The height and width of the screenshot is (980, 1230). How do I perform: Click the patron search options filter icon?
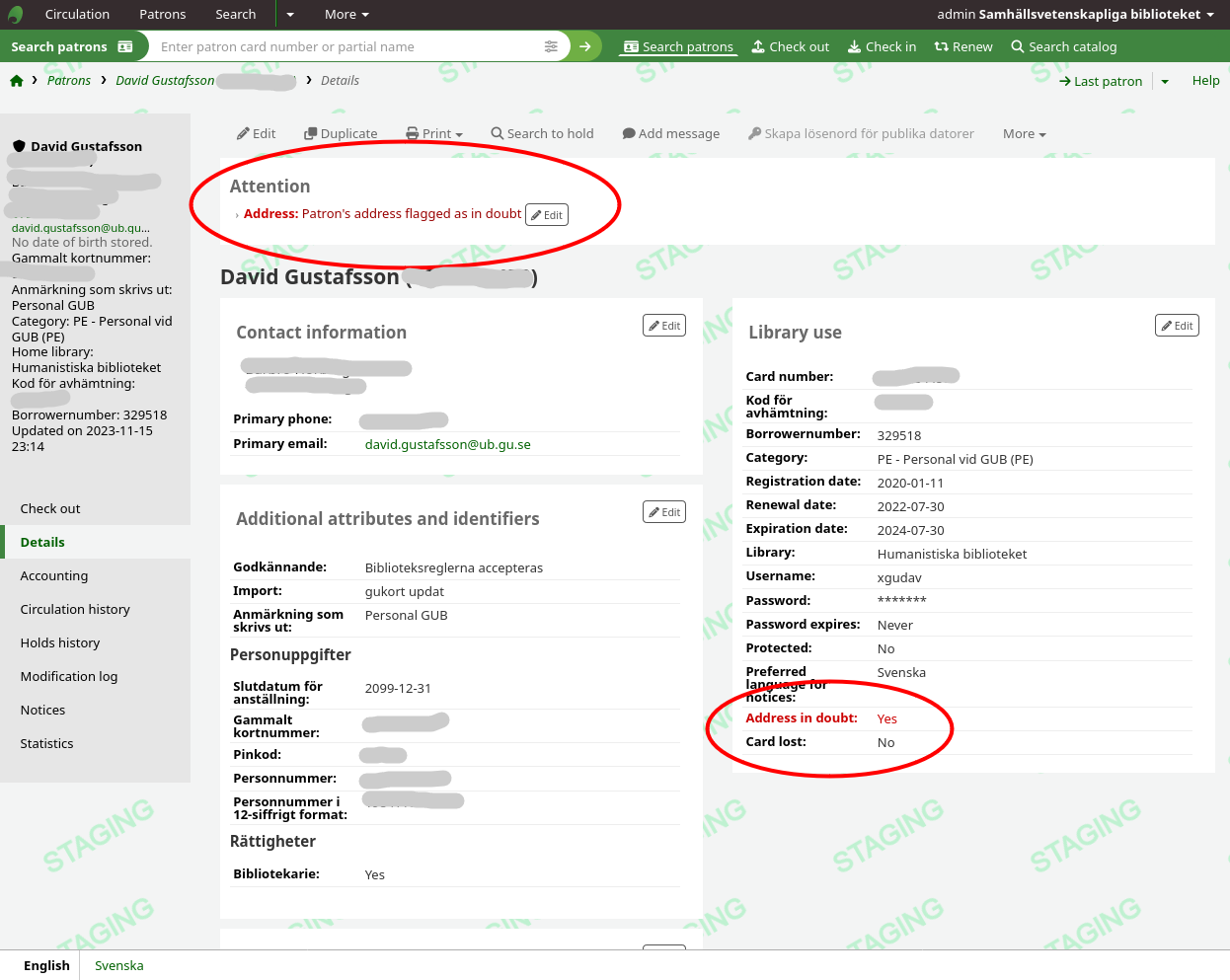point(551,46)
